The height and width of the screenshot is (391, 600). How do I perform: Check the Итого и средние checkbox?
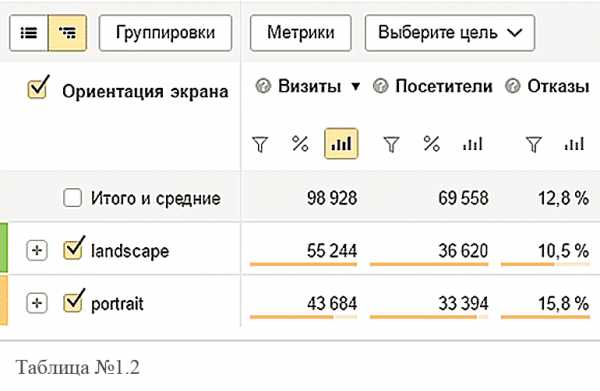click(x=72, y=198)
